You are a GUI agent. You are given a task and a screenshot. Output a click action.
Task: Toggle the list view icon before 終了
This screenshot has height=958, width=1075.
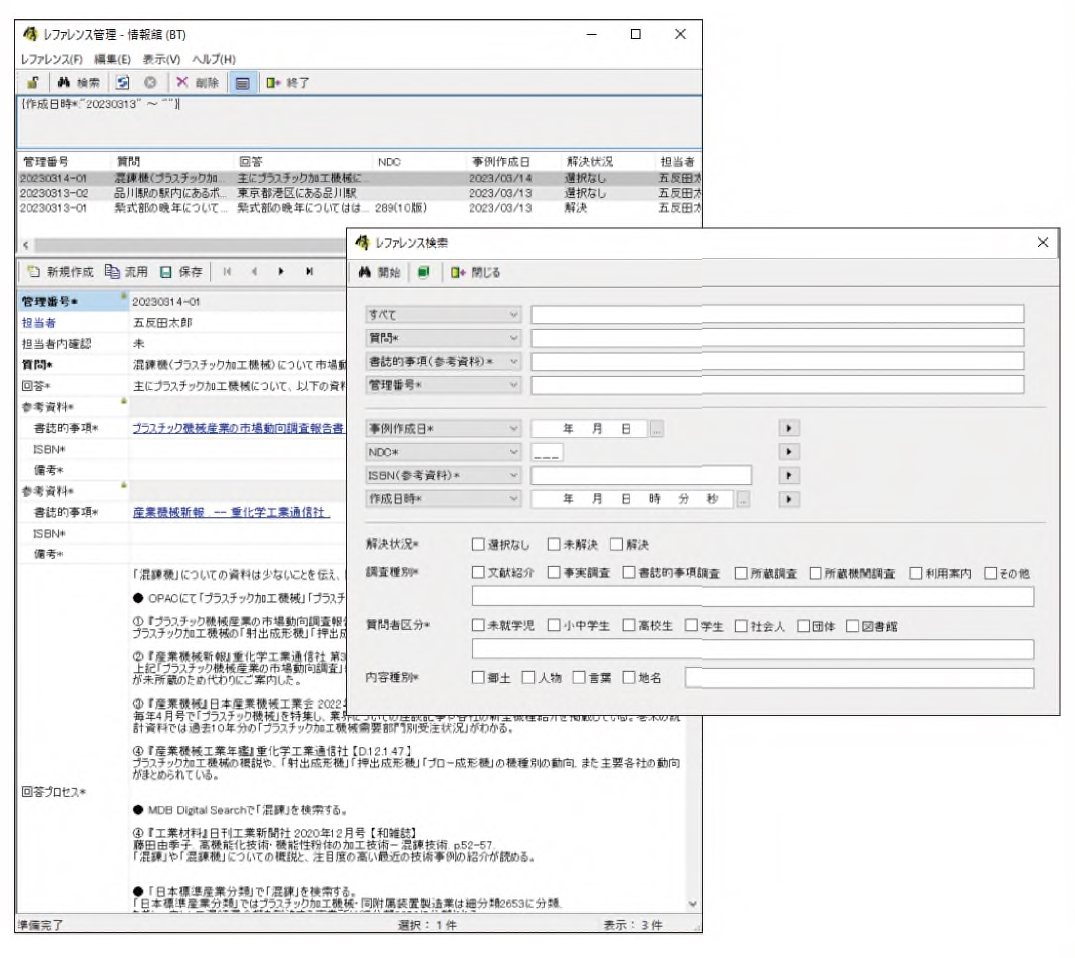tap(241, 83)
